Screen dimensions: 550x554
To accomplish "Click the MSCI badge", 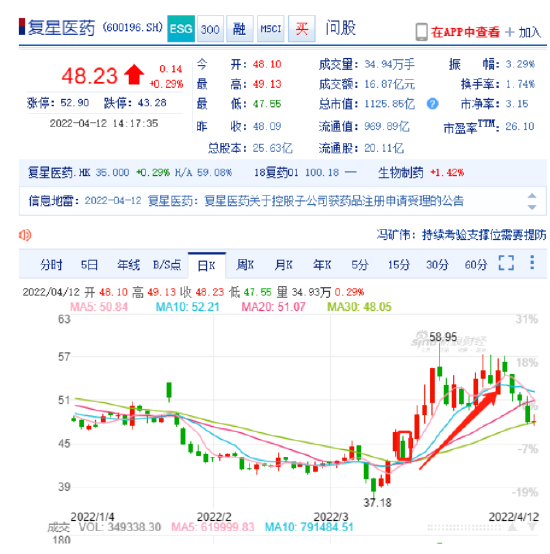I will coord(271,29).
